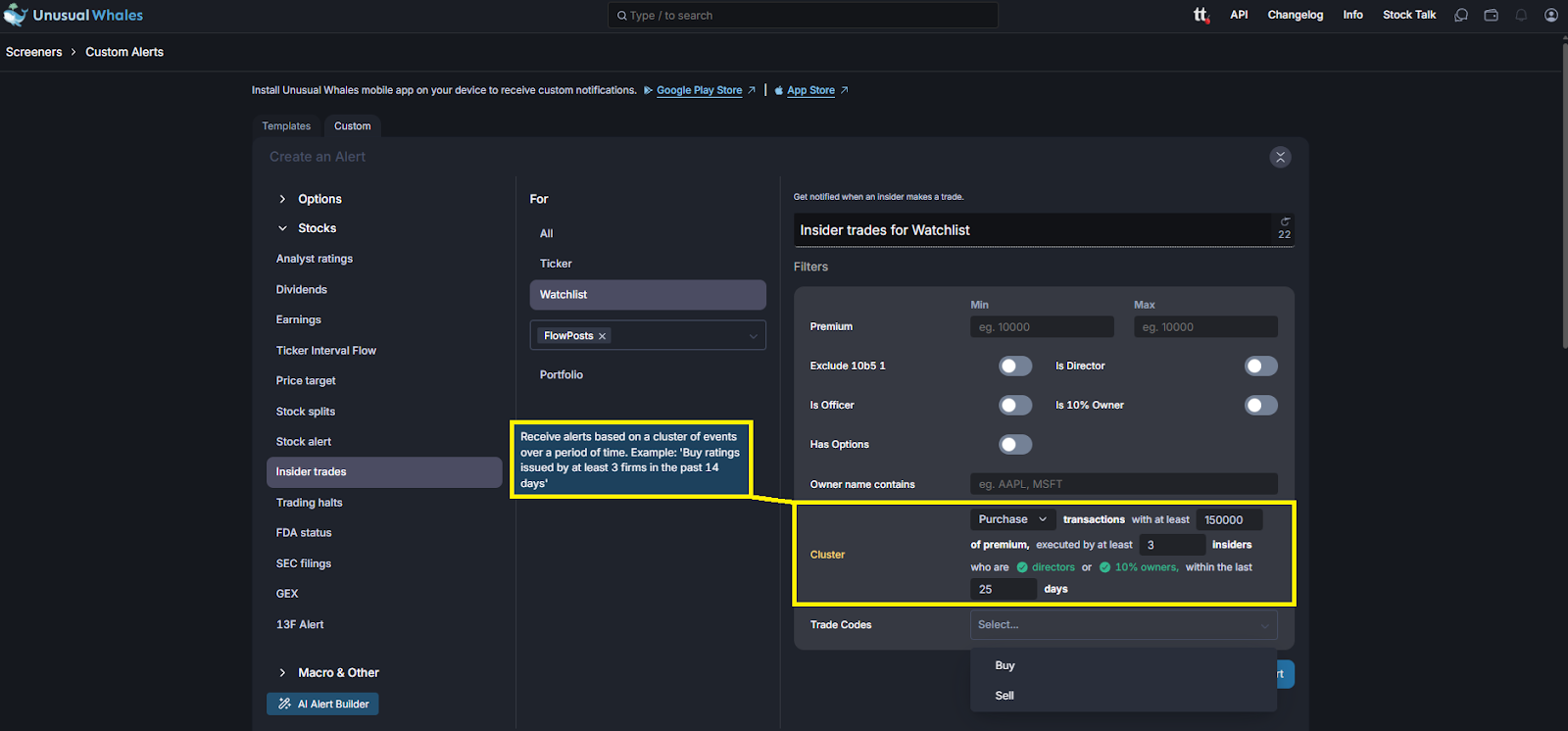
Task: Open the chat bubbles icon
Action: pyautogui.click(x=1461, y=15)
